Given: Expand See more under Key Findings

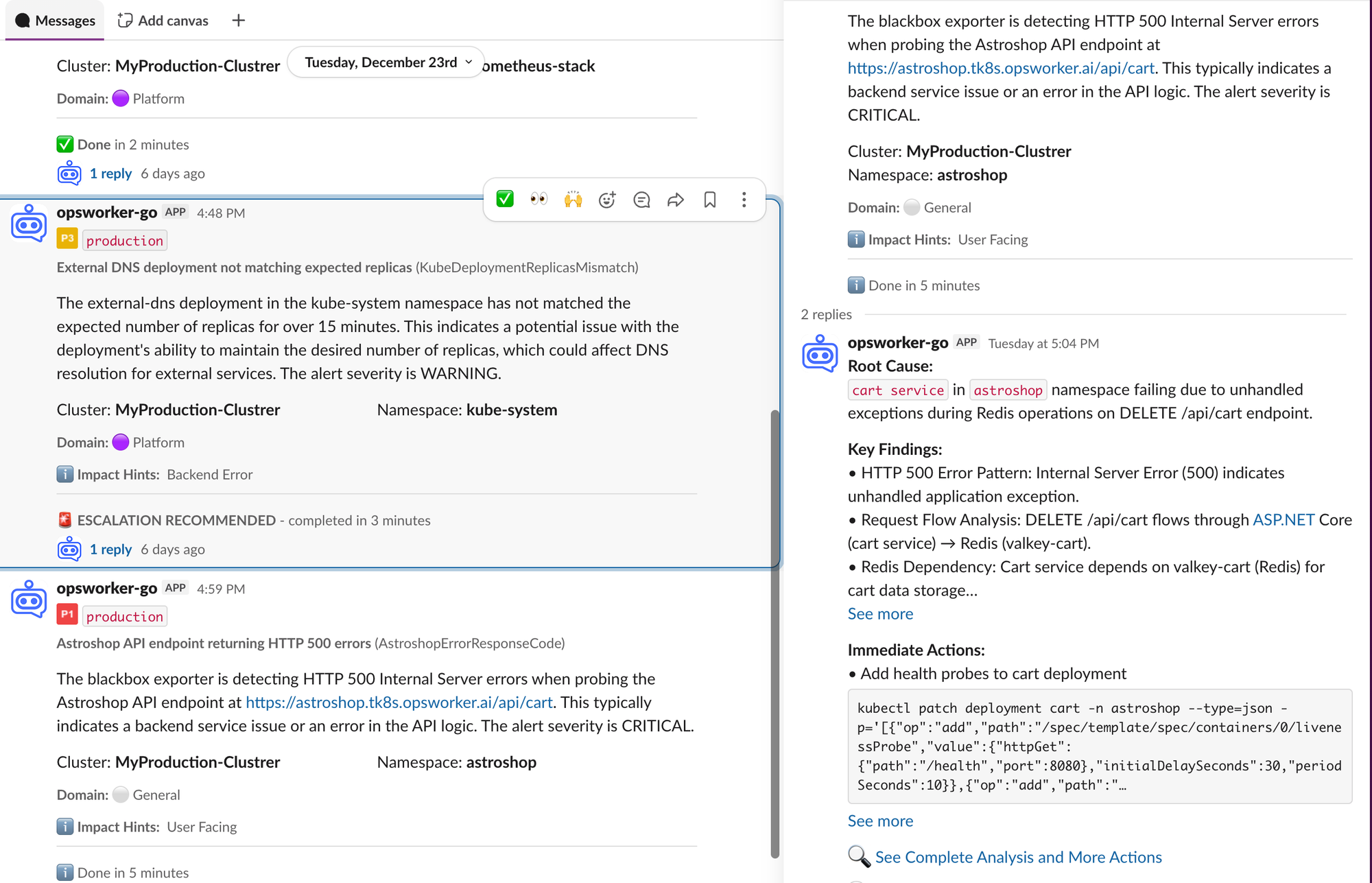Looking at the screenshot, I should pyautogui.click(x=880, y=614).
